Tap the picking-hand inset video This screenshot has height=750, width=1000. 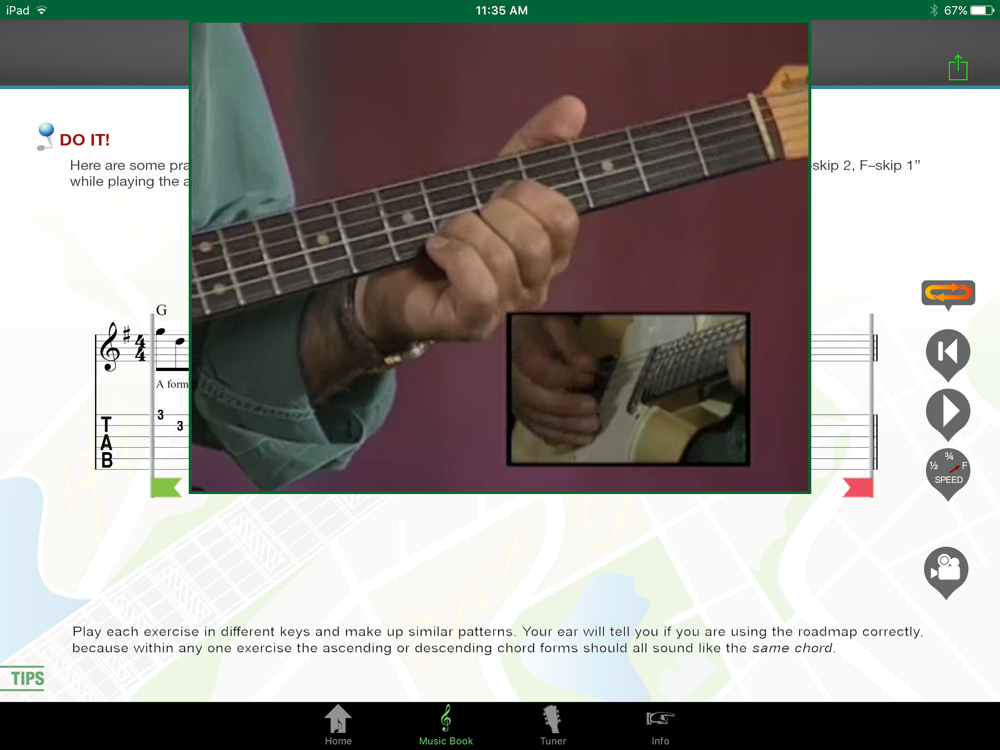tap(628, 389)
